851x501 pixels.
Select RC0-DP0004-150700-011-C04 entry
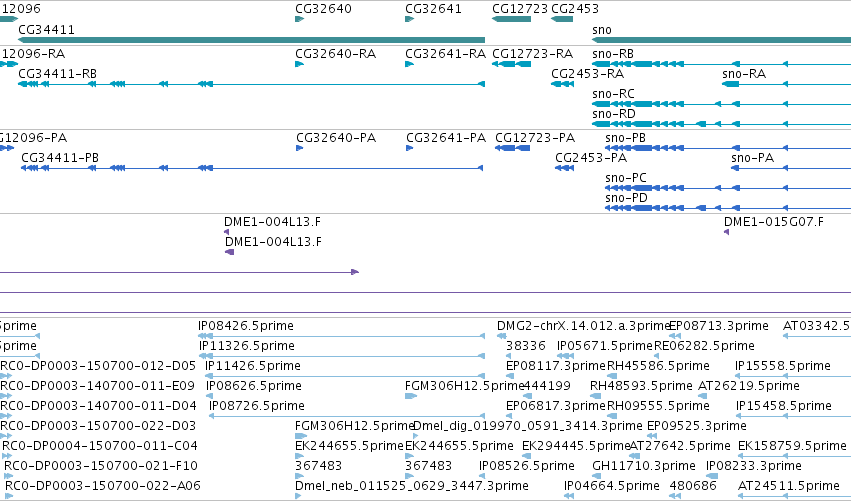coord(100,446)
